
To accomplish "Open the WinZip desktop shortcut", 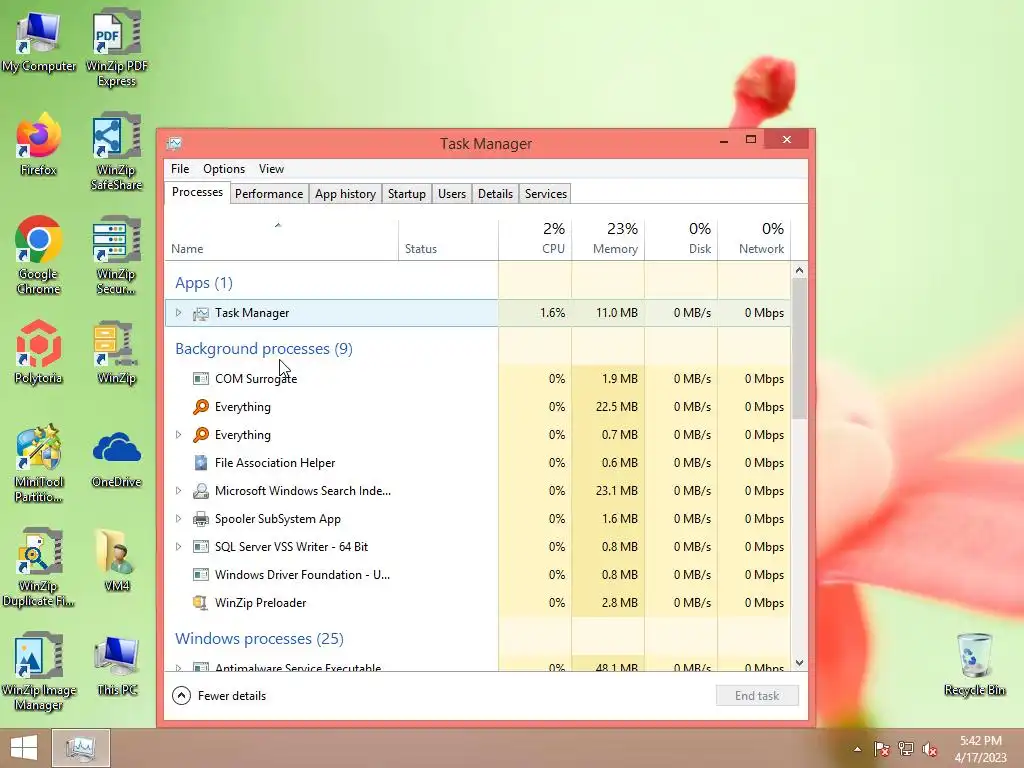I will [117, 353].
